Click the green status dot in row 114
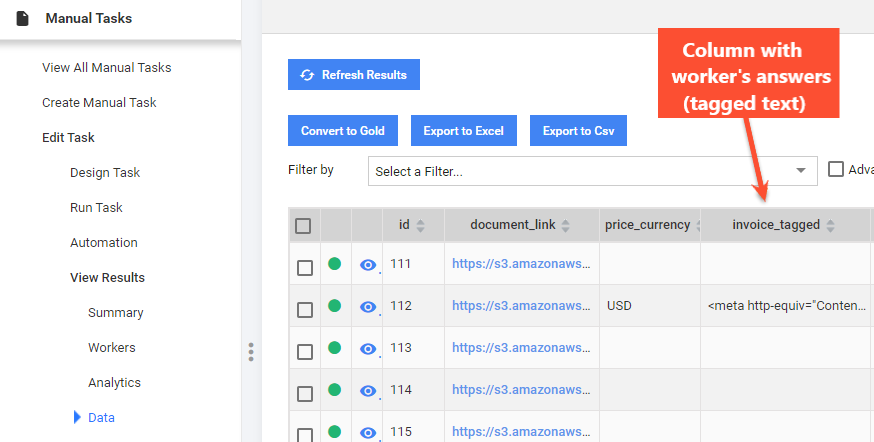This screenshot has height=442, width=874. click(334, 390)
